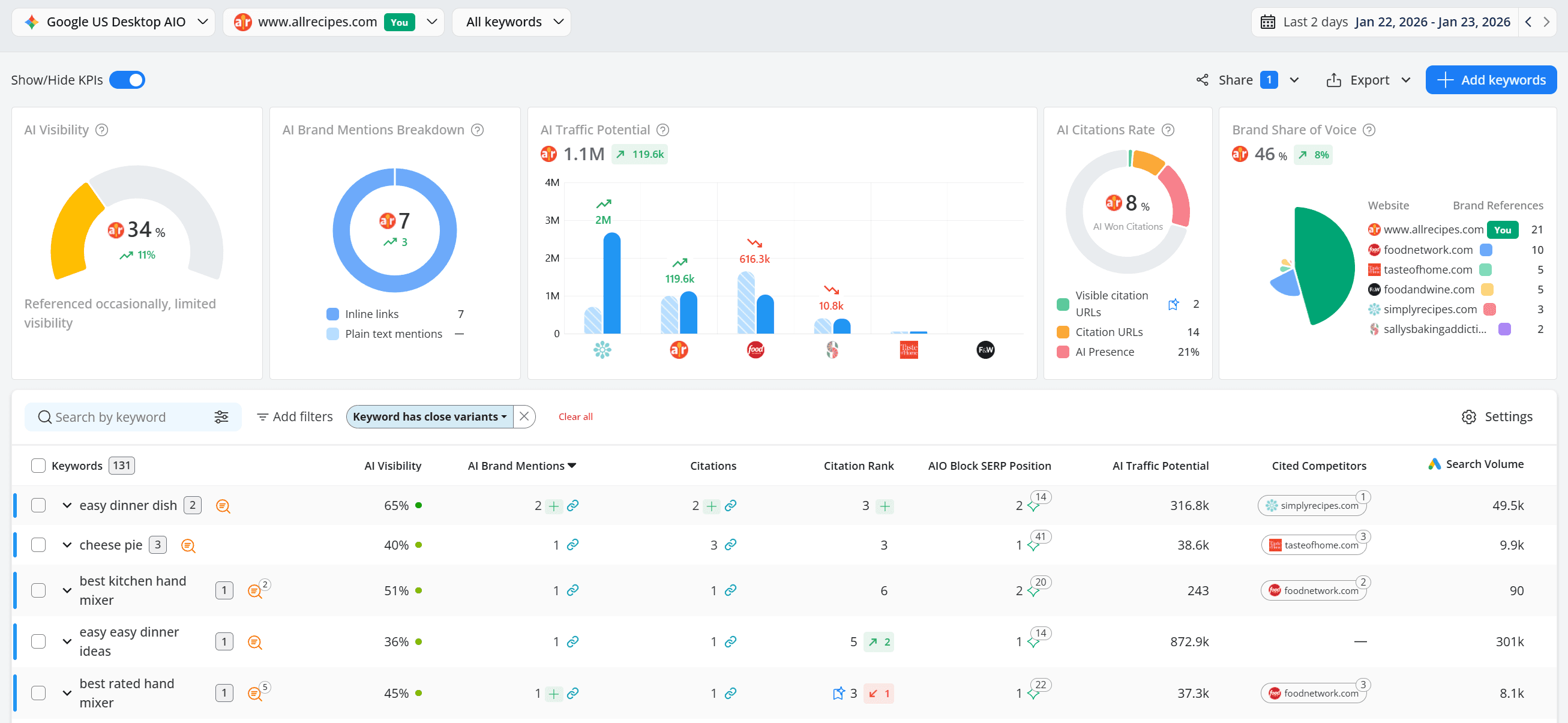
Task: Tick the checkbox for cheese pie row
Action: (38, 545)
